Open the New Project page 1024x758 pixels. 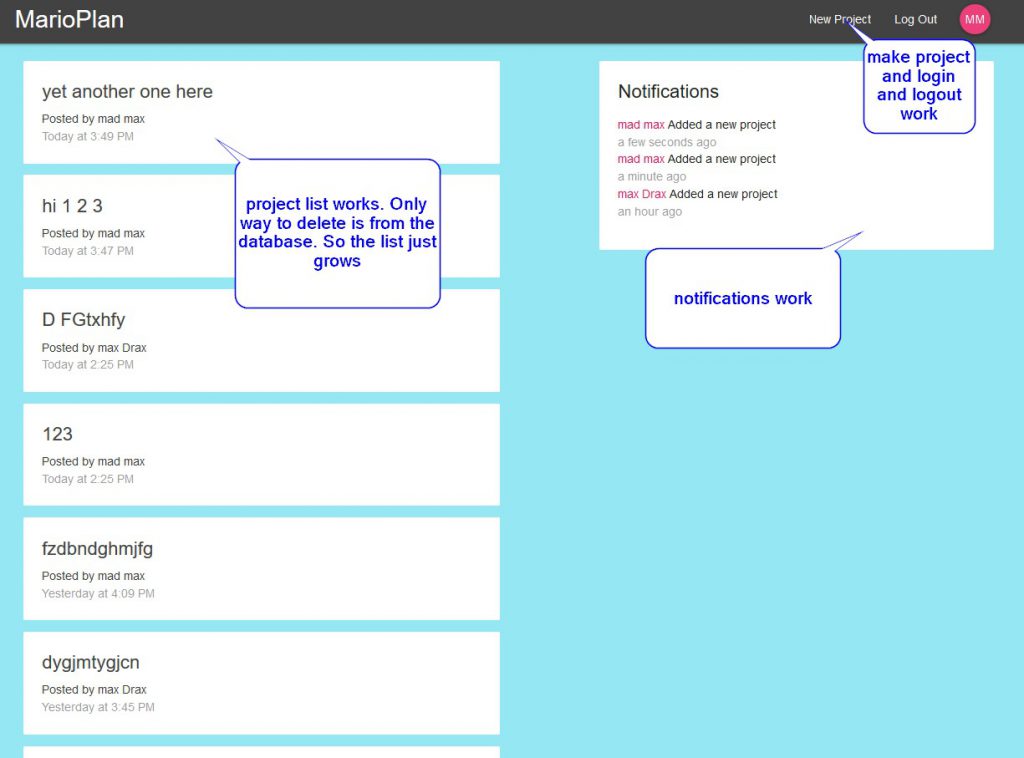click(839, 19)
